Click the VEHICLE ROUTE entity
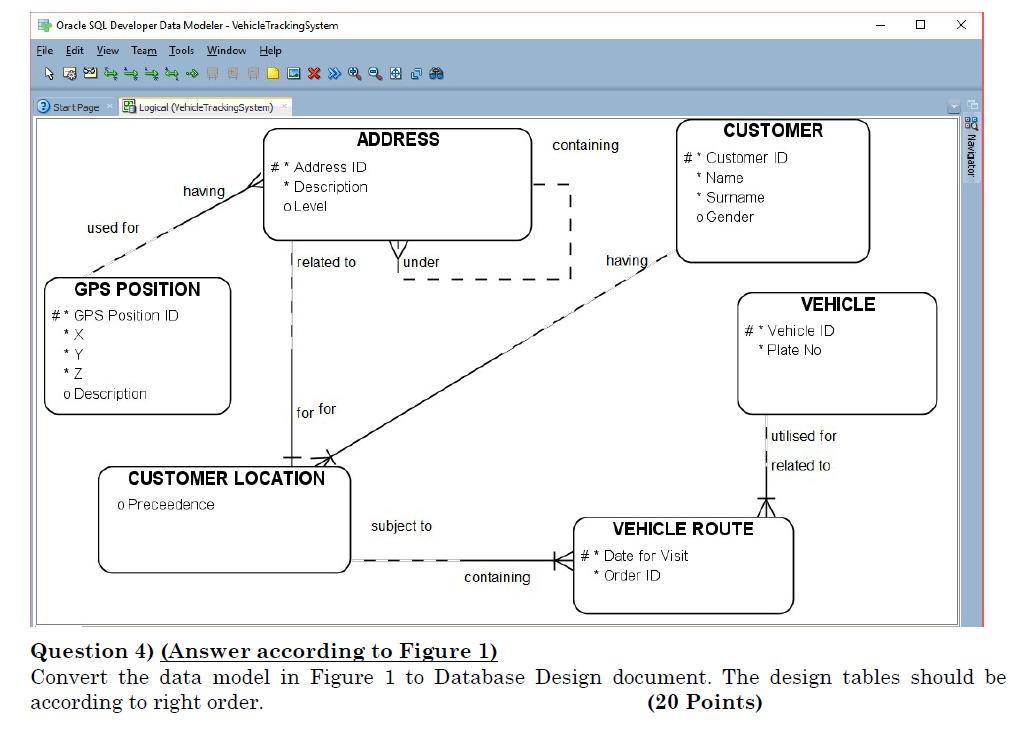The width and height of the screenshot is (1019, 733). pyautogui.click(x=683, y=565)
